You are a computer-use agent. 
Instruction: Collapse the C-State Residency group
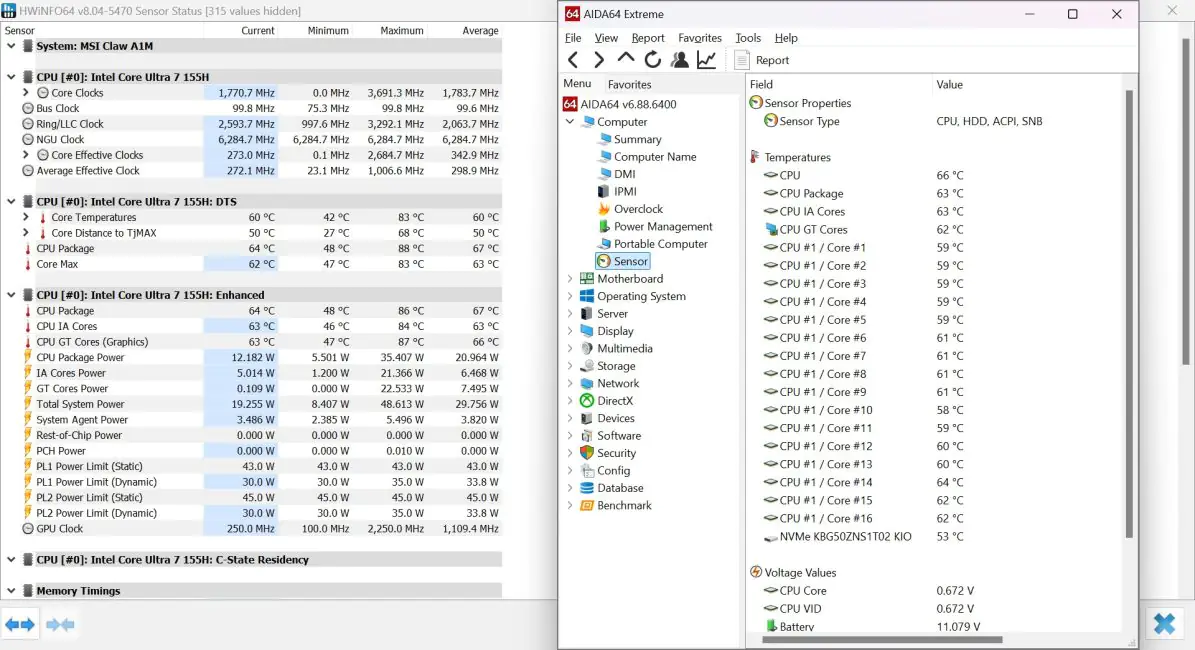[11, 560]
